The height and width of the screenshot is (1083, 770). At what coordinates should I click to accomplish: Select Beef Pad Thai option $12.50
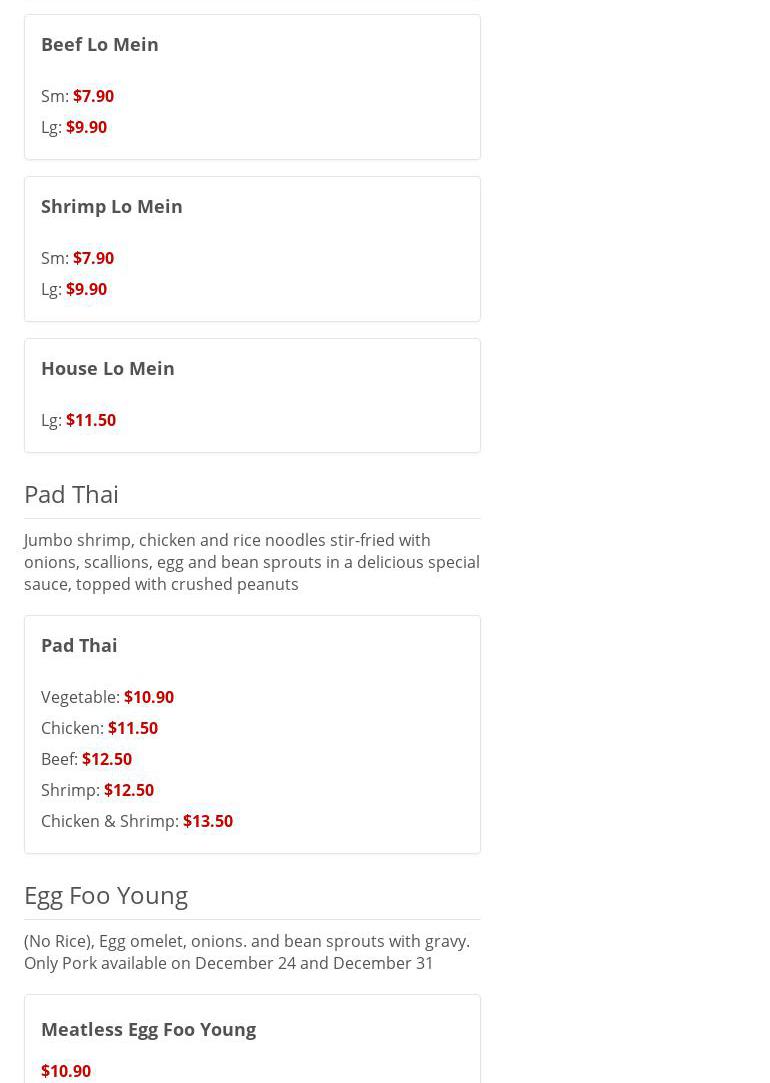pos(106,759)
